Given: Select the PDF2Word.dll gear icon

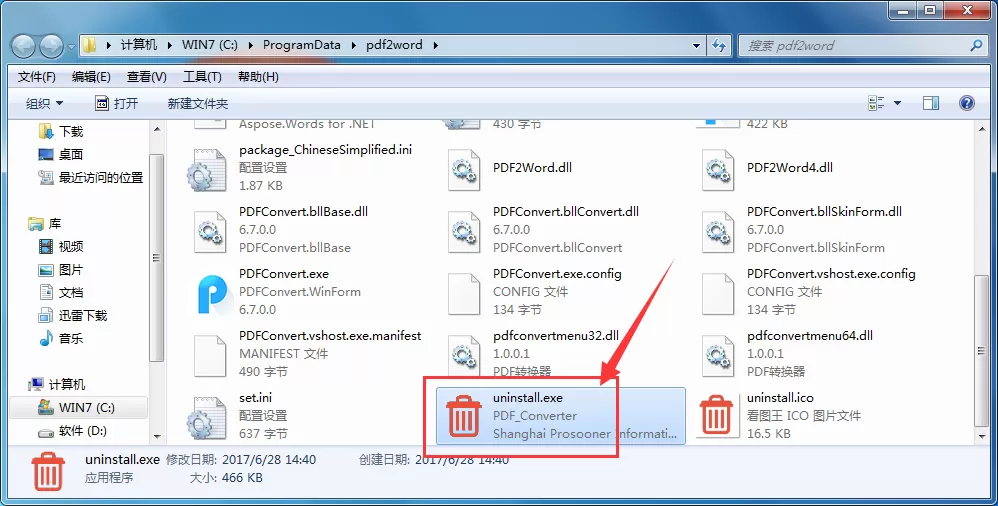Looking at the screenshot, I should tap(464, 170).
